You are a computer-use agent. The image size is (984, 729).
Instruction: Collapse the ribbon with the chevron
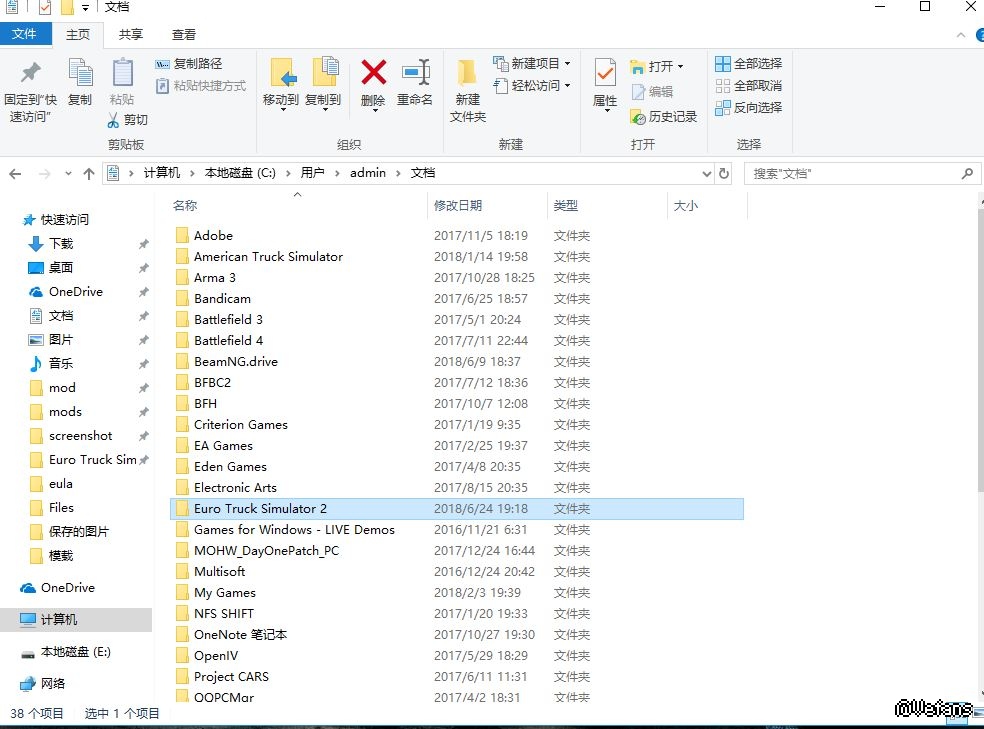(961, 35)
